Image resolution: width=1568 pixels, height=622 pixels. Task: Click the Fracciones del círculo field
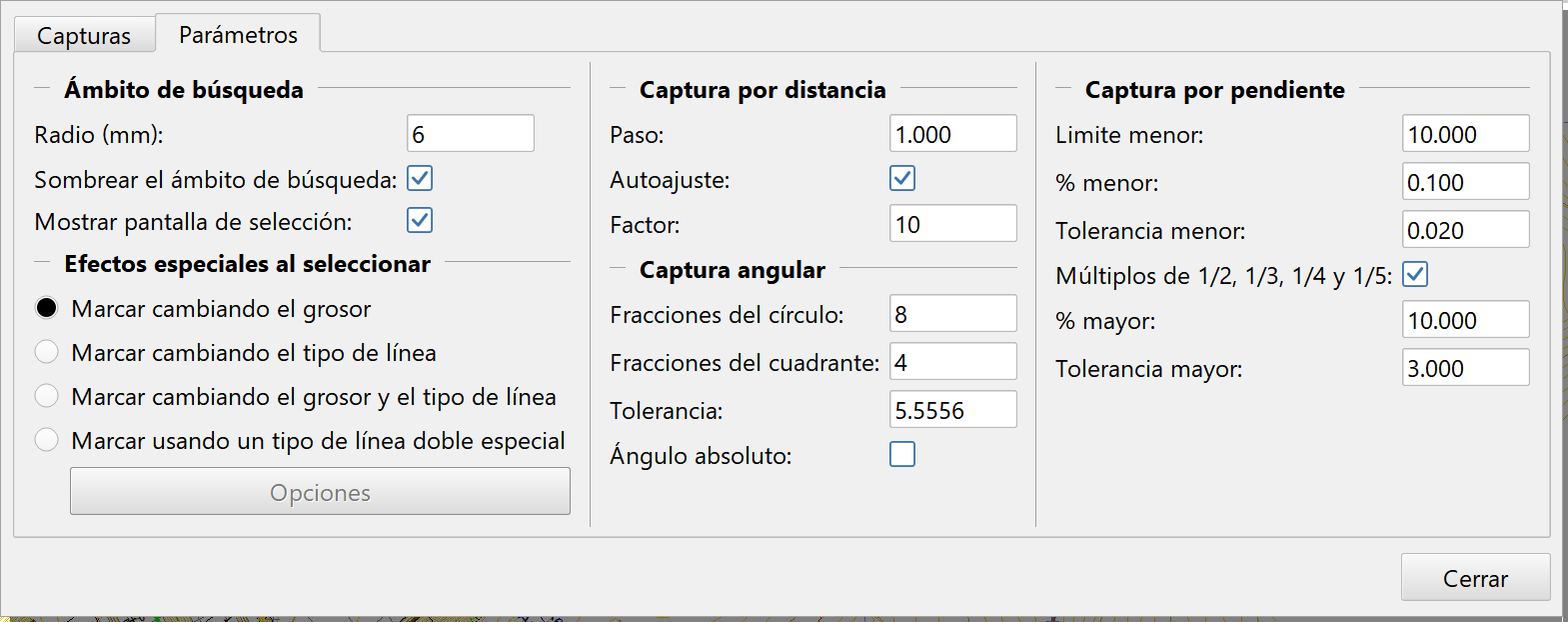(x=952, y=314)
